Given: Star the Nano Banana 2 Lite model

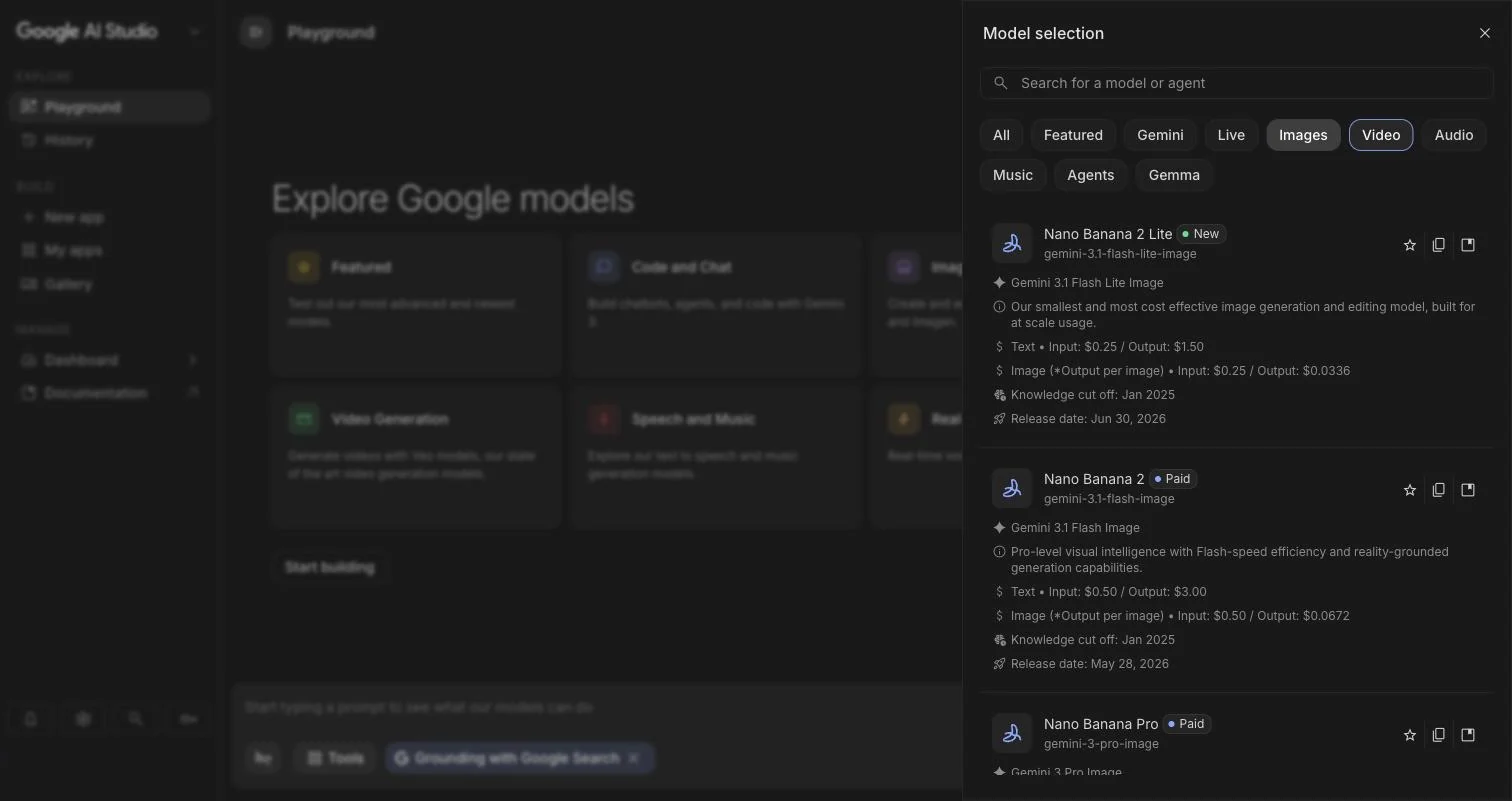Looking at the screenshot, I should point(1410,245).
